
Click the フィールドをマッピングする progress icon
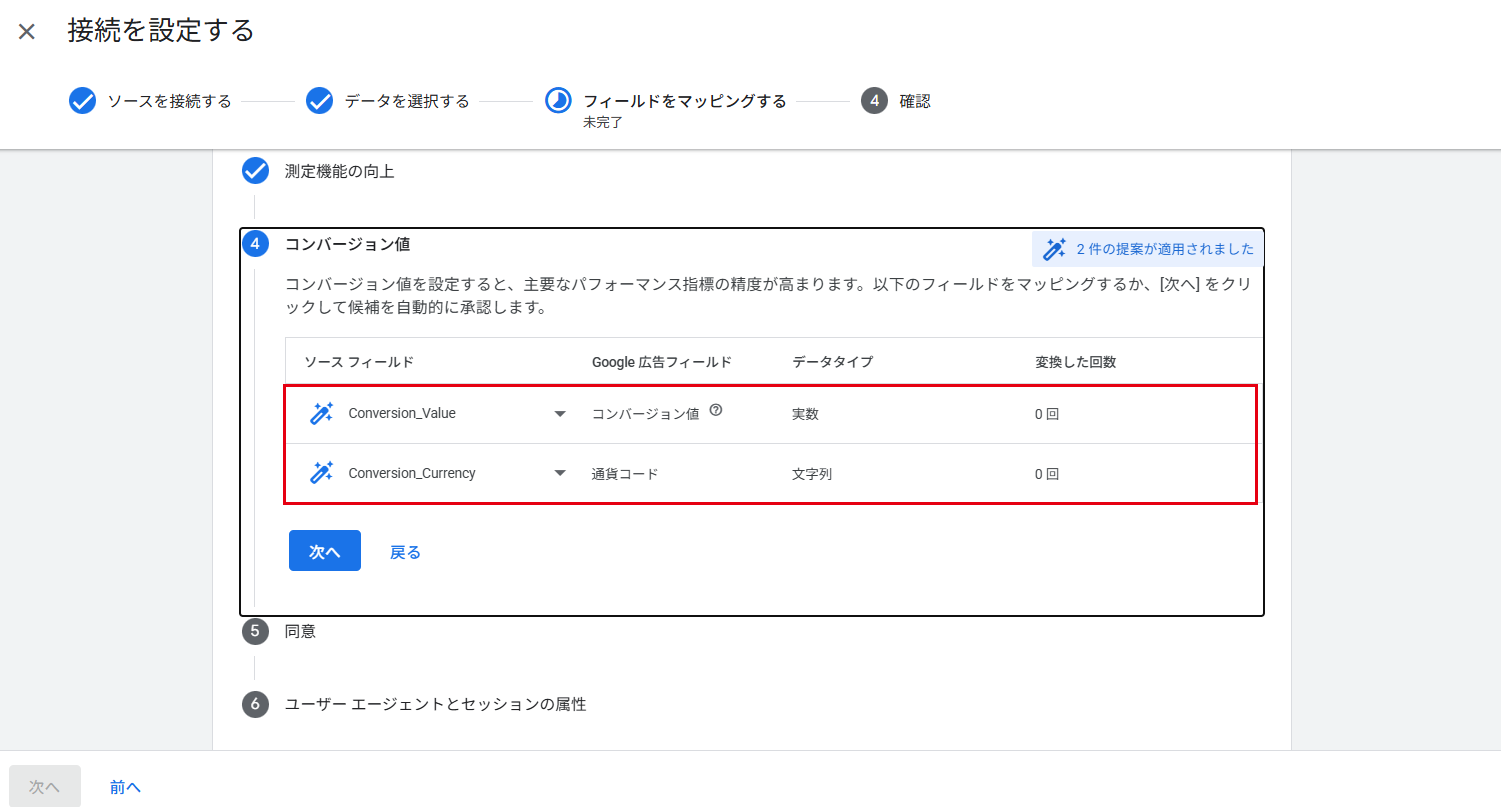[558, 101]
